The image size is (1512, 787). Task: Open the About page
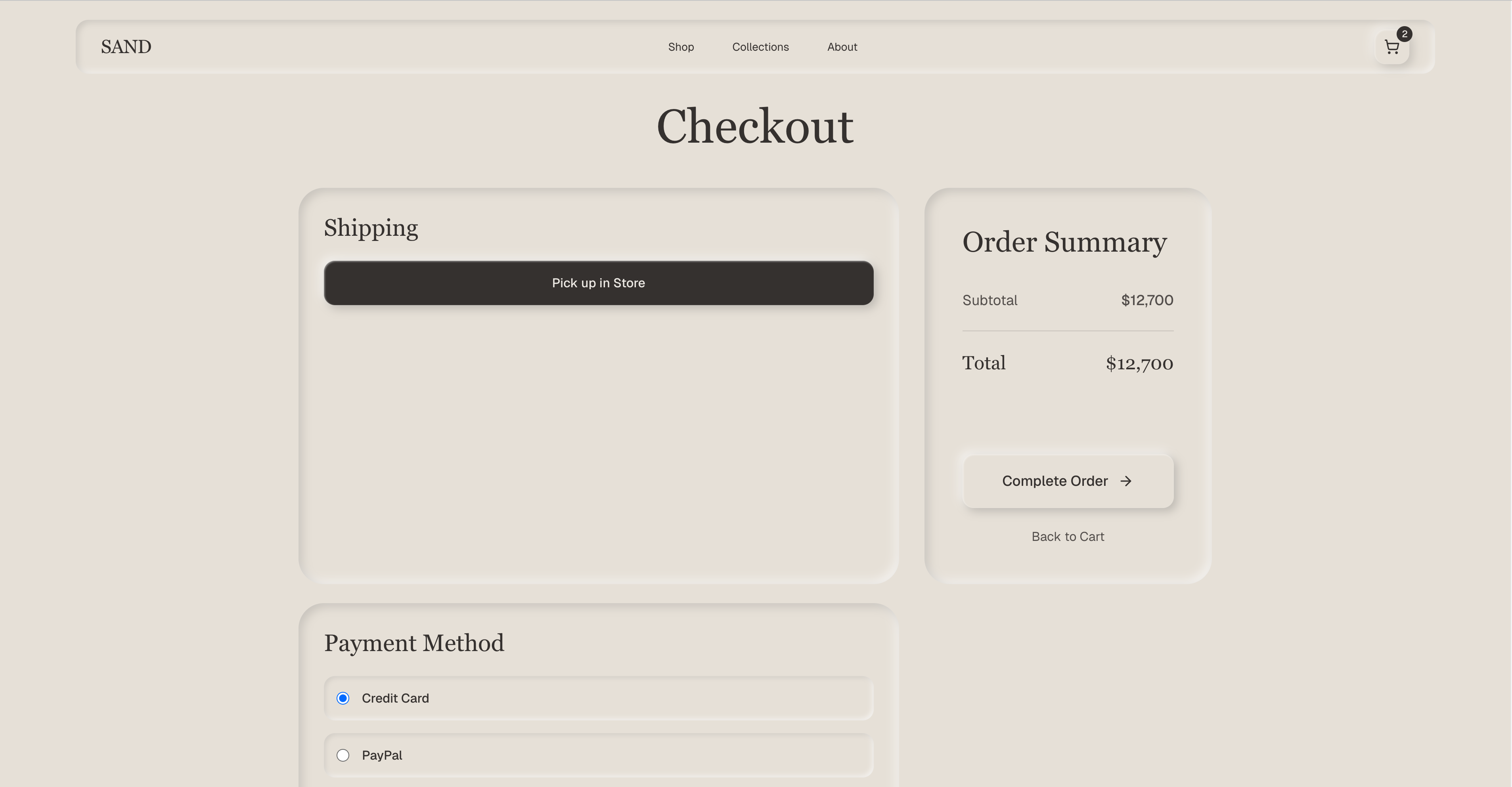[x=842, y=47]
